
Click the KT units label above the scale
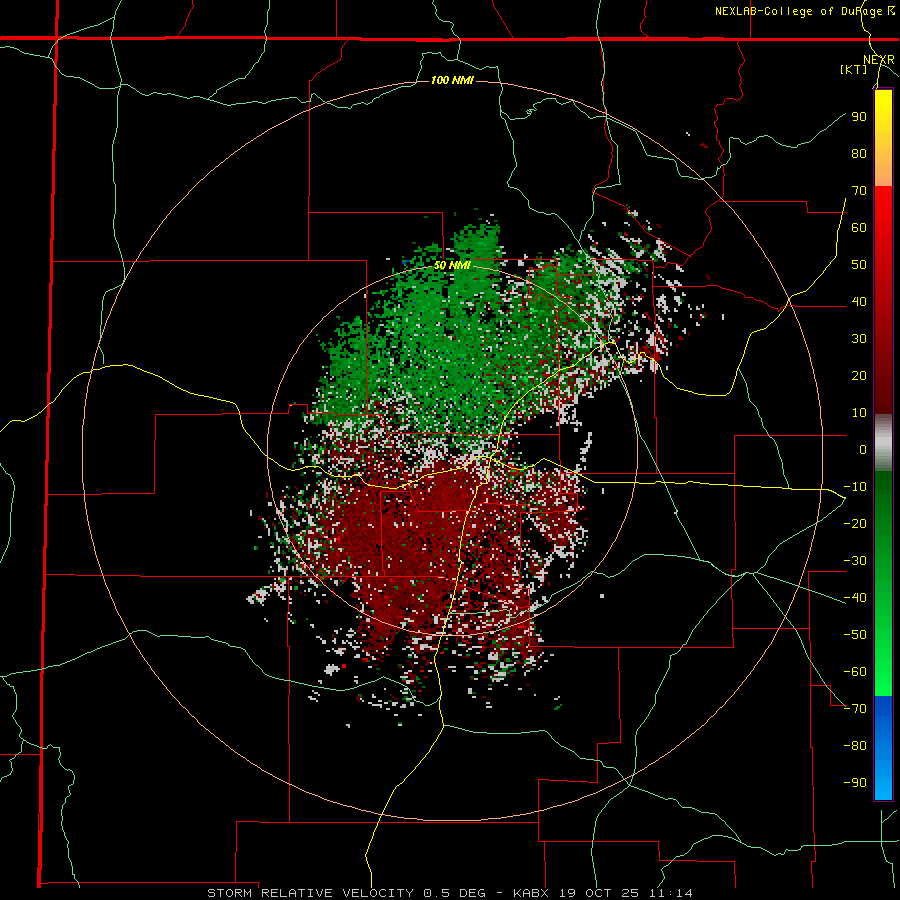(x=854, y=69)
